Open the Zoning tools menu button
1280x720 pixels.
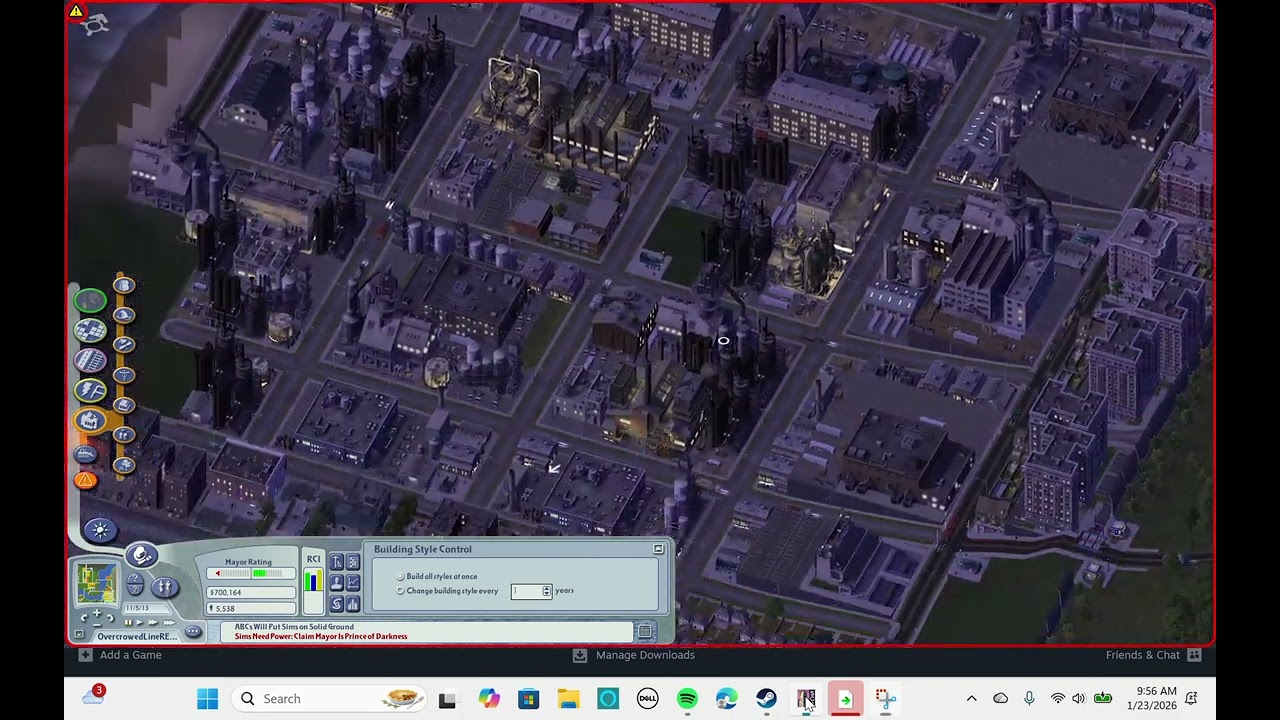click(x=90, y=329)
